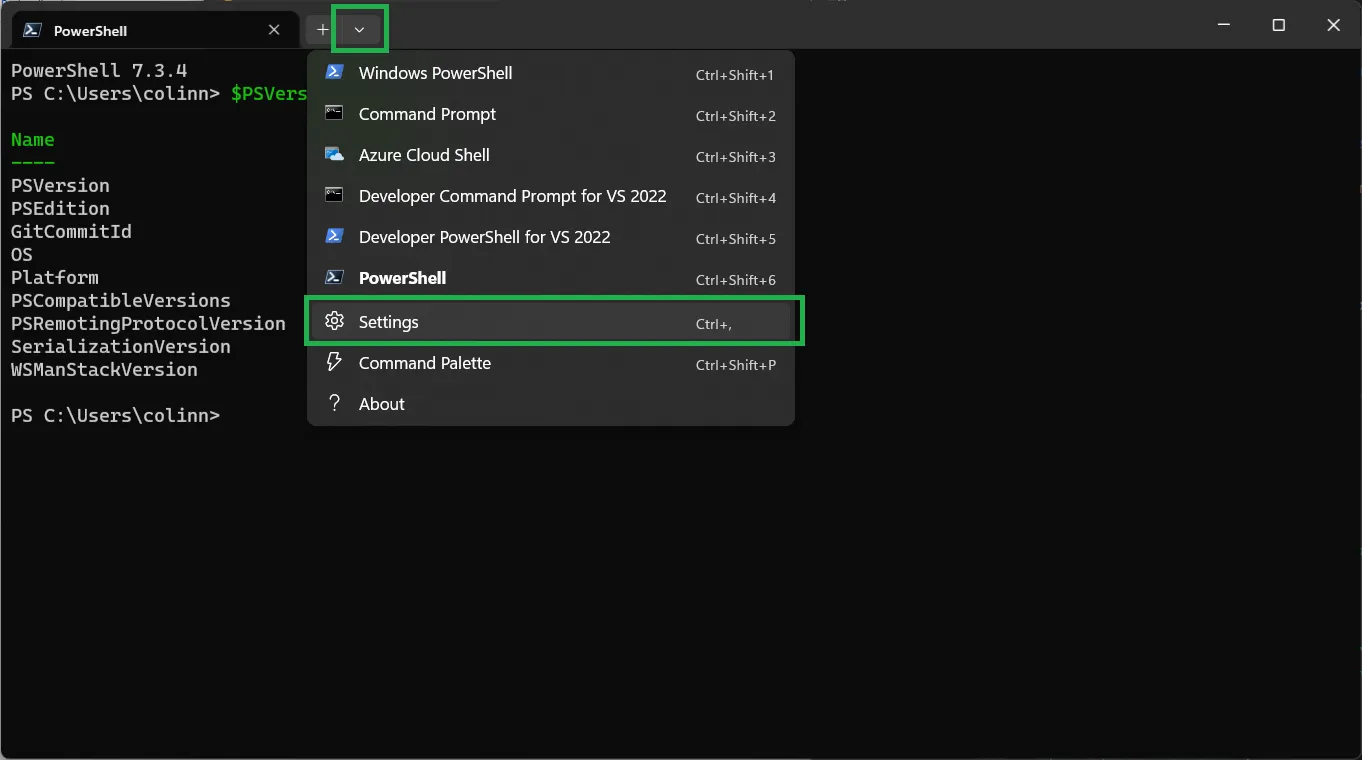1362x760 pixels.
Task: Open the Command Palette entry
Action: coord(424,363)
